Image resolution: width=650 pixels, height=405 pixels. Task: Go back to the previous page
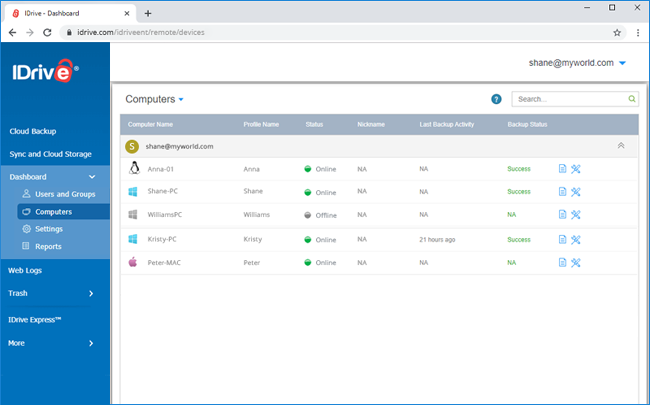[x=12, y=32]
